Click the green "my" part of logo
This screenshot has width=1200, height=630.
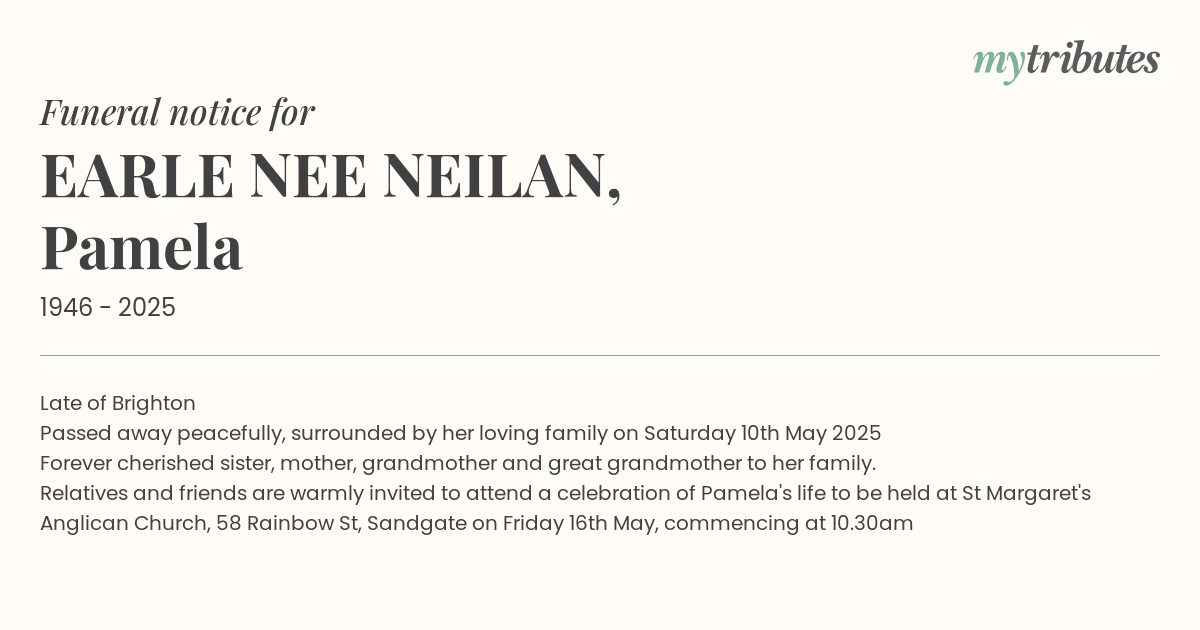[x=998, y=65]
